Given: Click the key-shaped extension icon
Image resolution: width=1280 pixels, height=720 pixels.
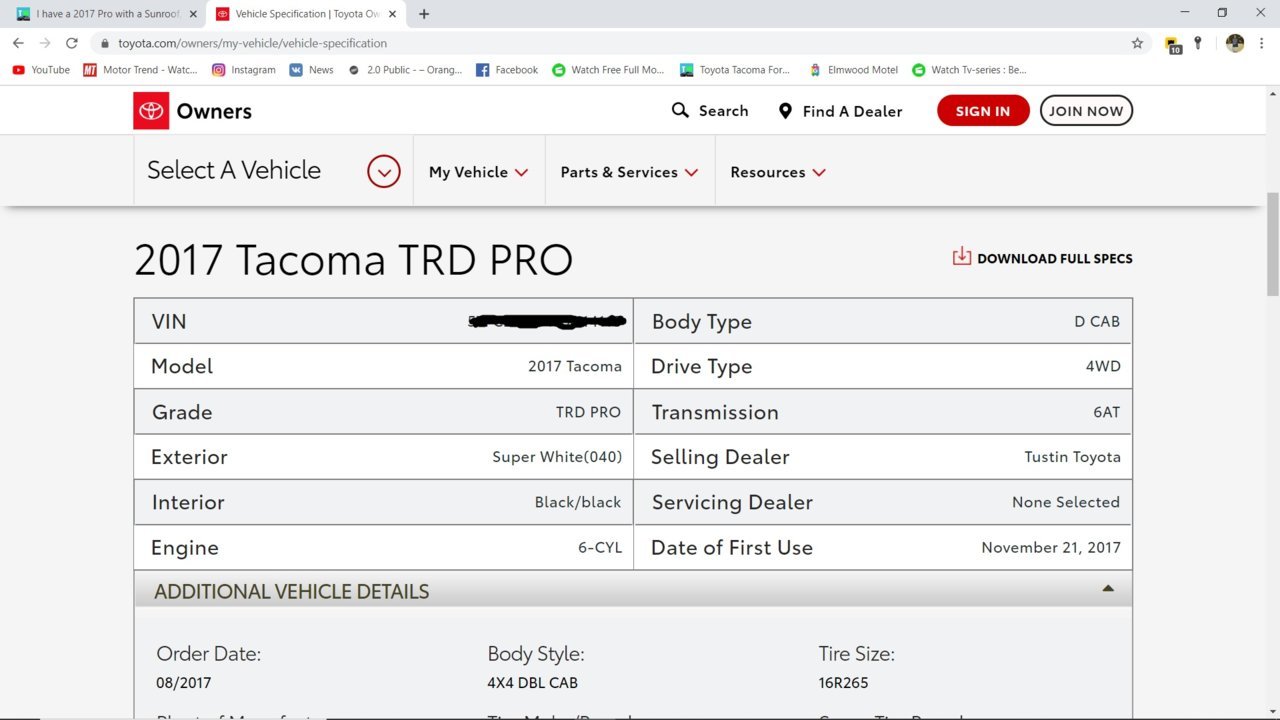Looking at the screenshot, I should [x=1198, y=43].
